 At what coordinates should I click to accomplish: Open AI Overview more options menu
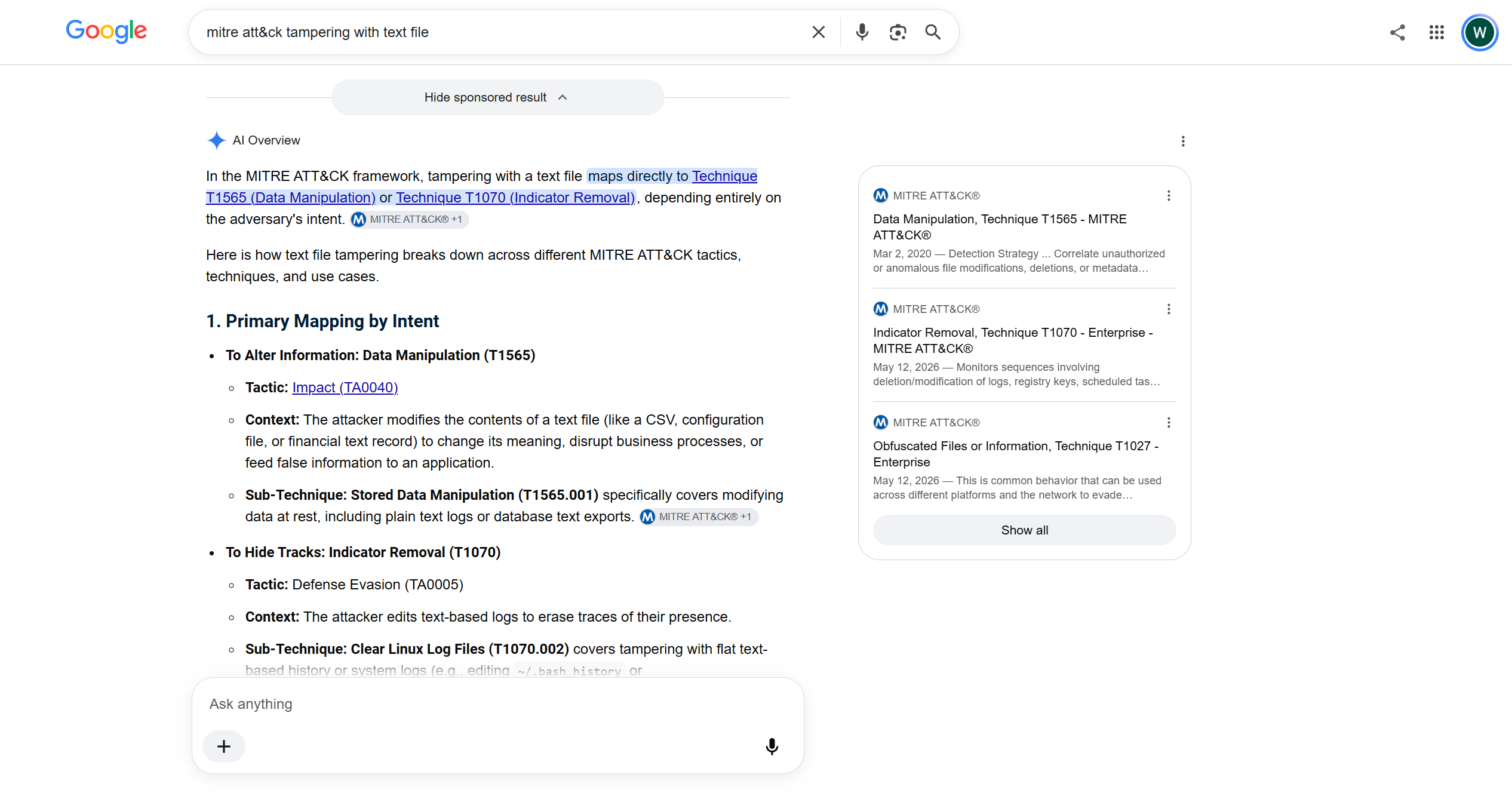[1183, 141]
